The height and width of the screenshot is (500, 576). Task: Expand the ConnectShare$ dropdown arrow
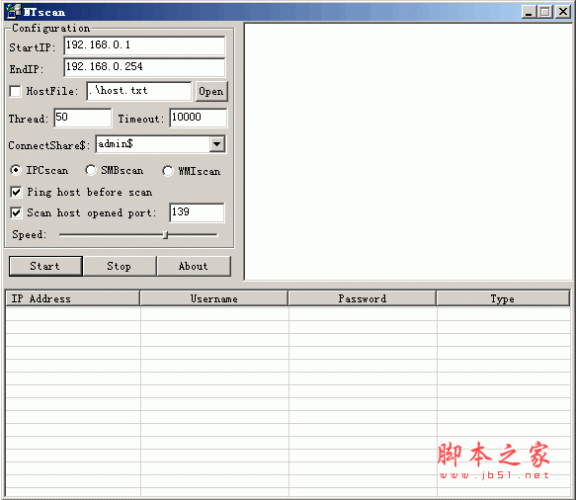pyautogui.click(x=217, y=144)
